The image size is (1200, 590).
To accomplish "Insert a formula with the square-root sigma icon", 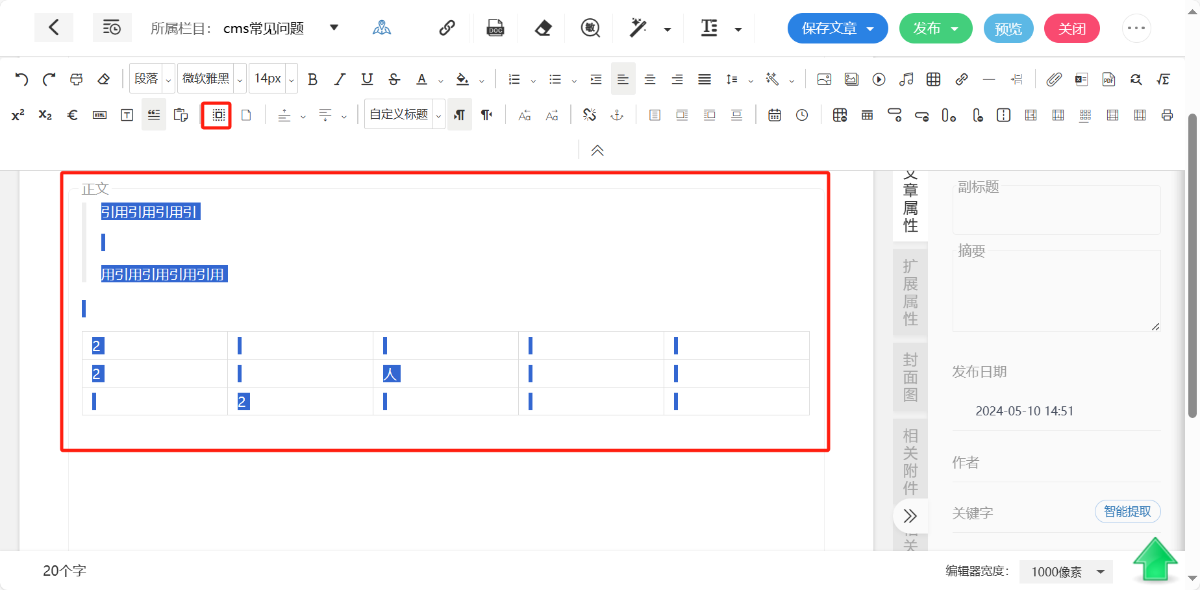I will (1163, 79).
